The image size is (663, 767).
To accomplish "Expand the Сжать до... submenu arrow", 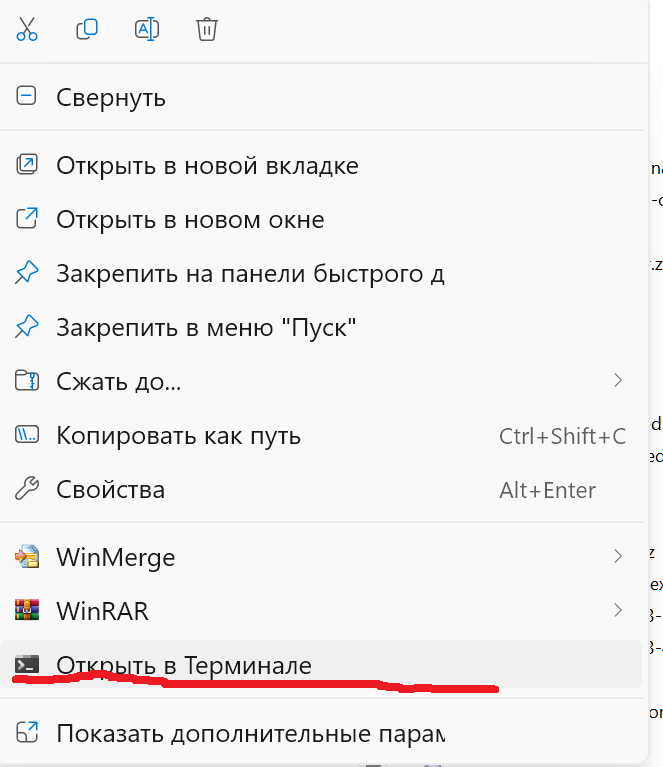I will [x=618, y=380].
